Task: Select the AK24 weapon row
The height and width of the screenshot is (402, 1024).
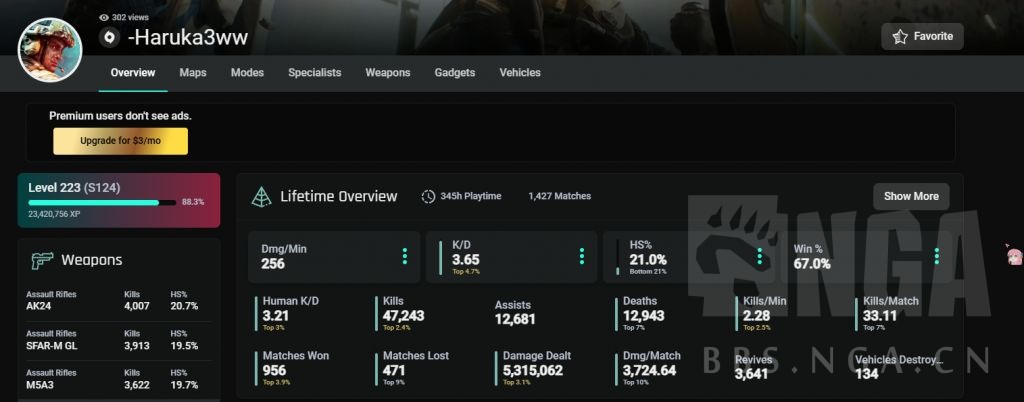Action: point(118,300)
